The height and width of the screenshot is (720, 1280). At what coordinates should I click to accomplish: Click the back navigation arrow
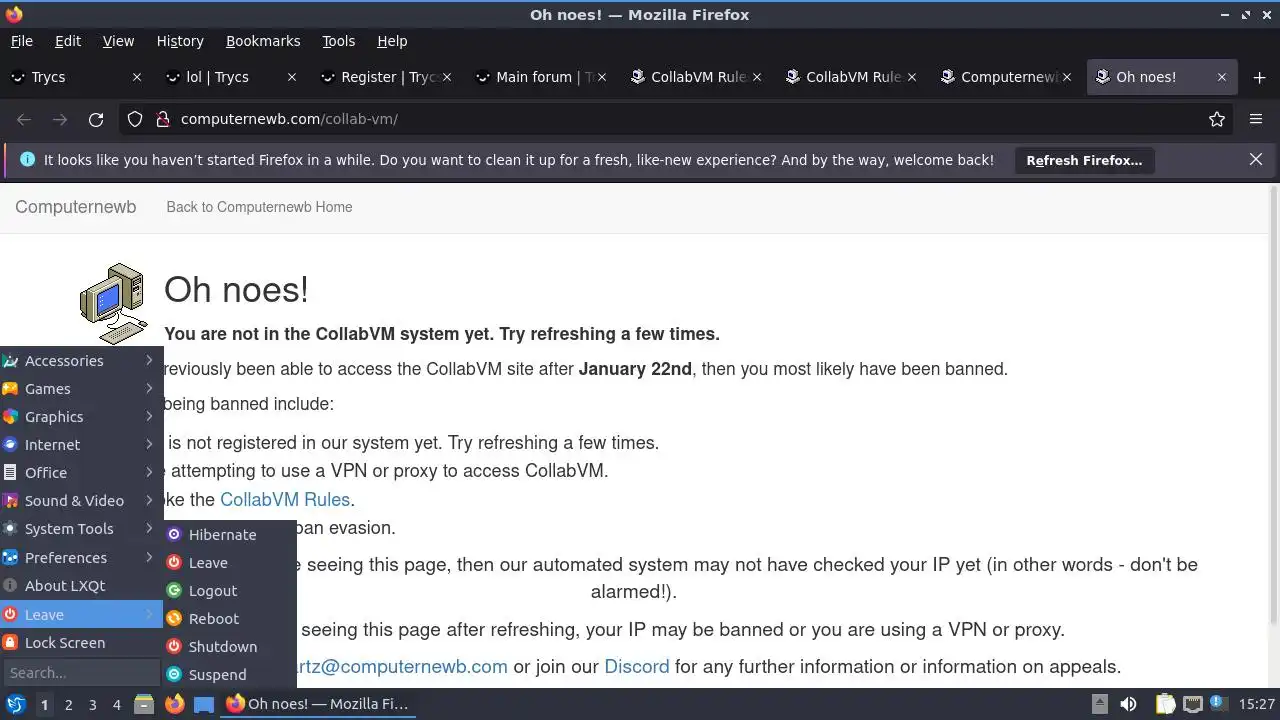point(24,119)
